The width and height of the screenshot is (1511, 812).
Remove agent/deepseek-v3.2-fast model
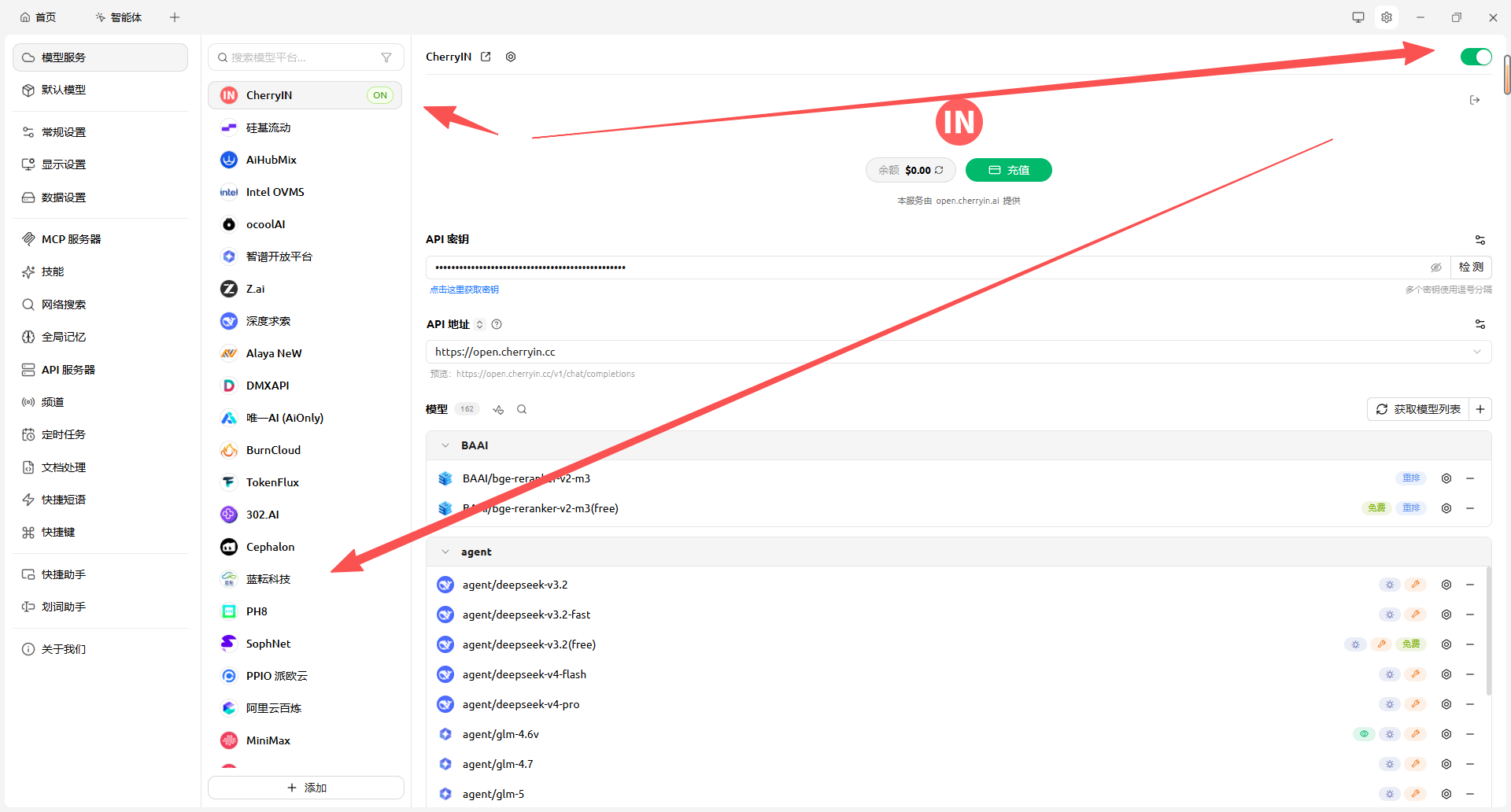(x=1470, y=615)
